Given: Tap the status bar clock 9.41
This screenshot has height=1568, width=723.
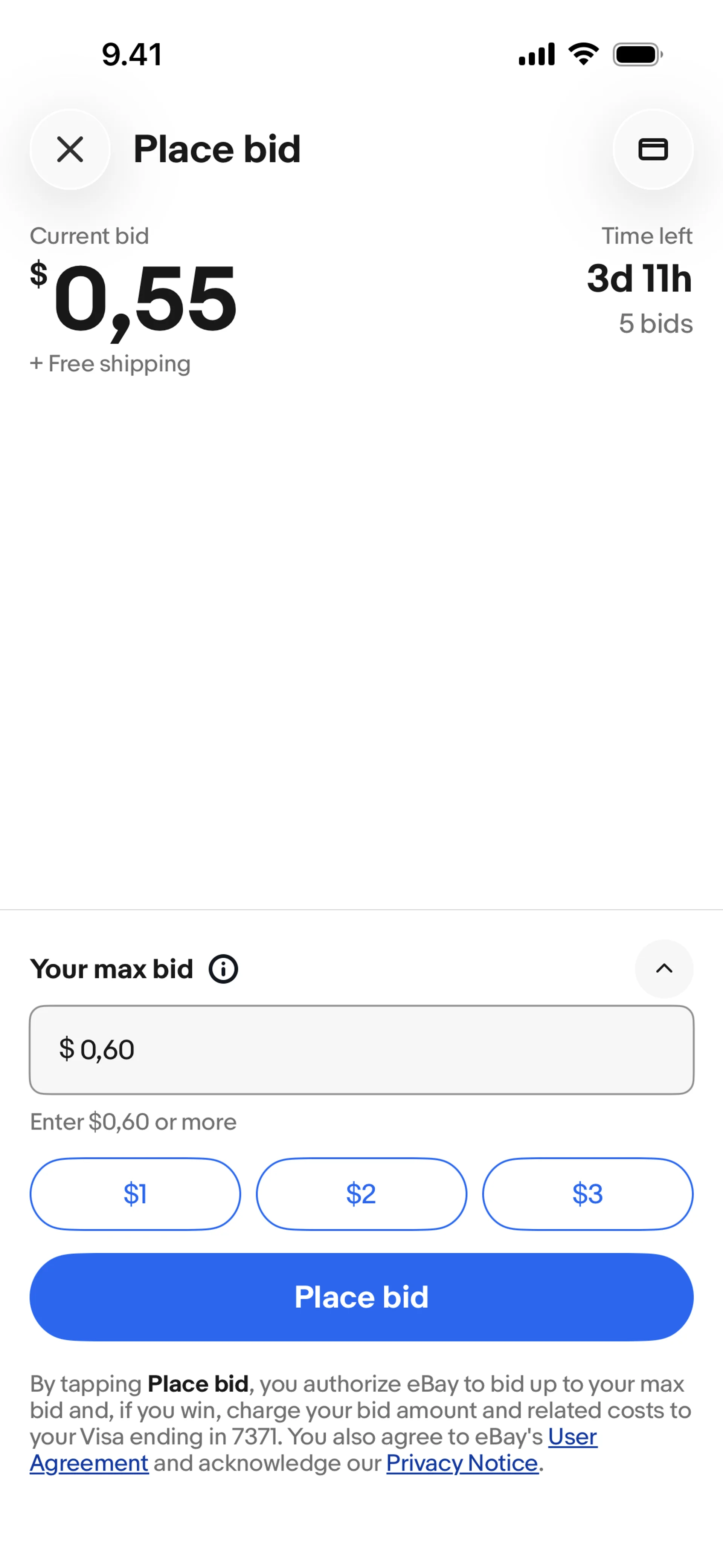Looking at the screenshot, I should [x=132, y=55].
